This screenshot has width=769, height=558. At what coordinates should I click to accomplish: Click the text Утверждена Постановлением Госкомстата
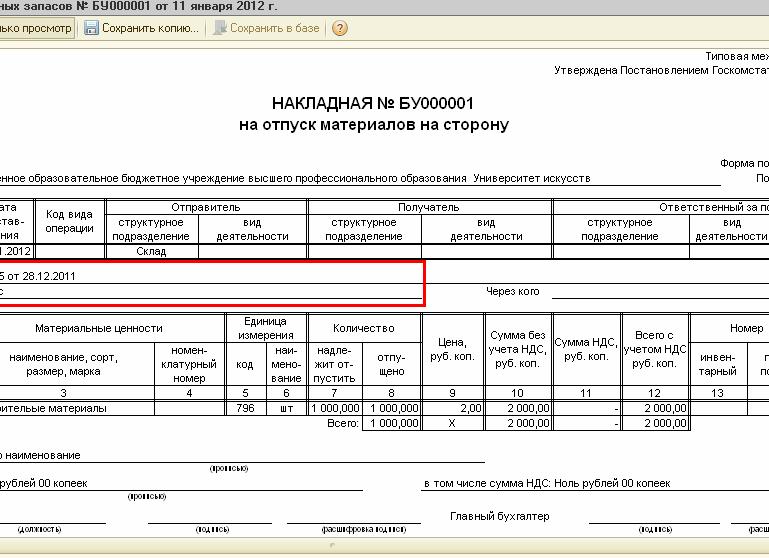(661, 70)
